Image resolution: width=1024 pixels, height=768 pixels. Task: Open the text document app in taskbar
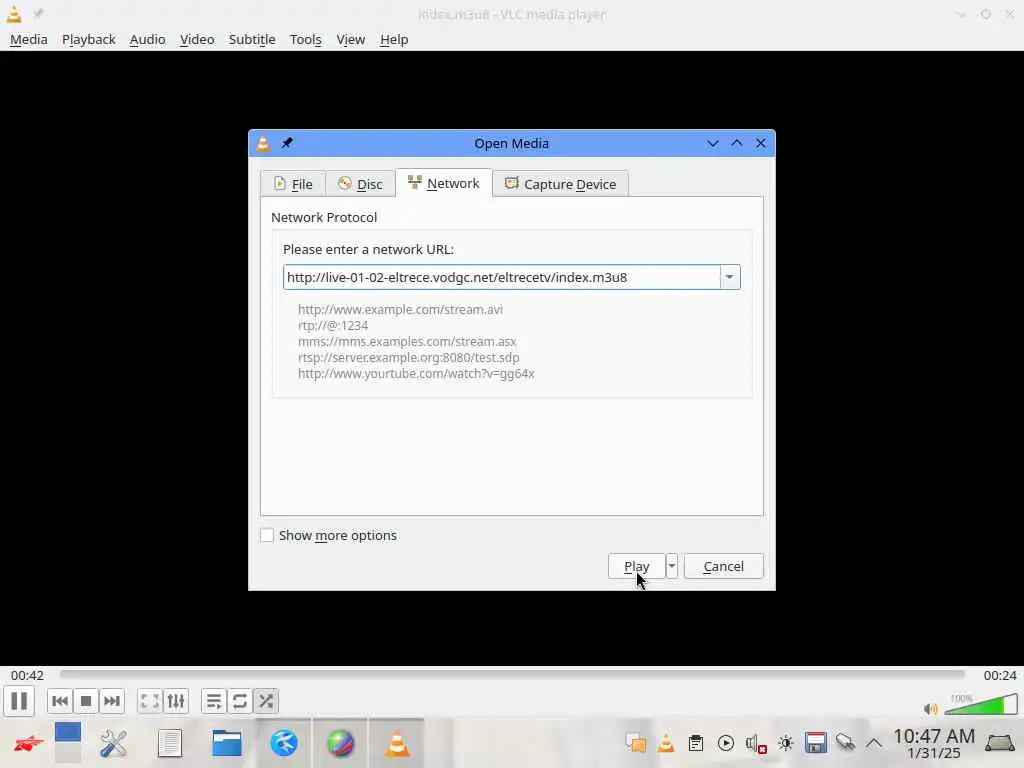click(170, 743)
